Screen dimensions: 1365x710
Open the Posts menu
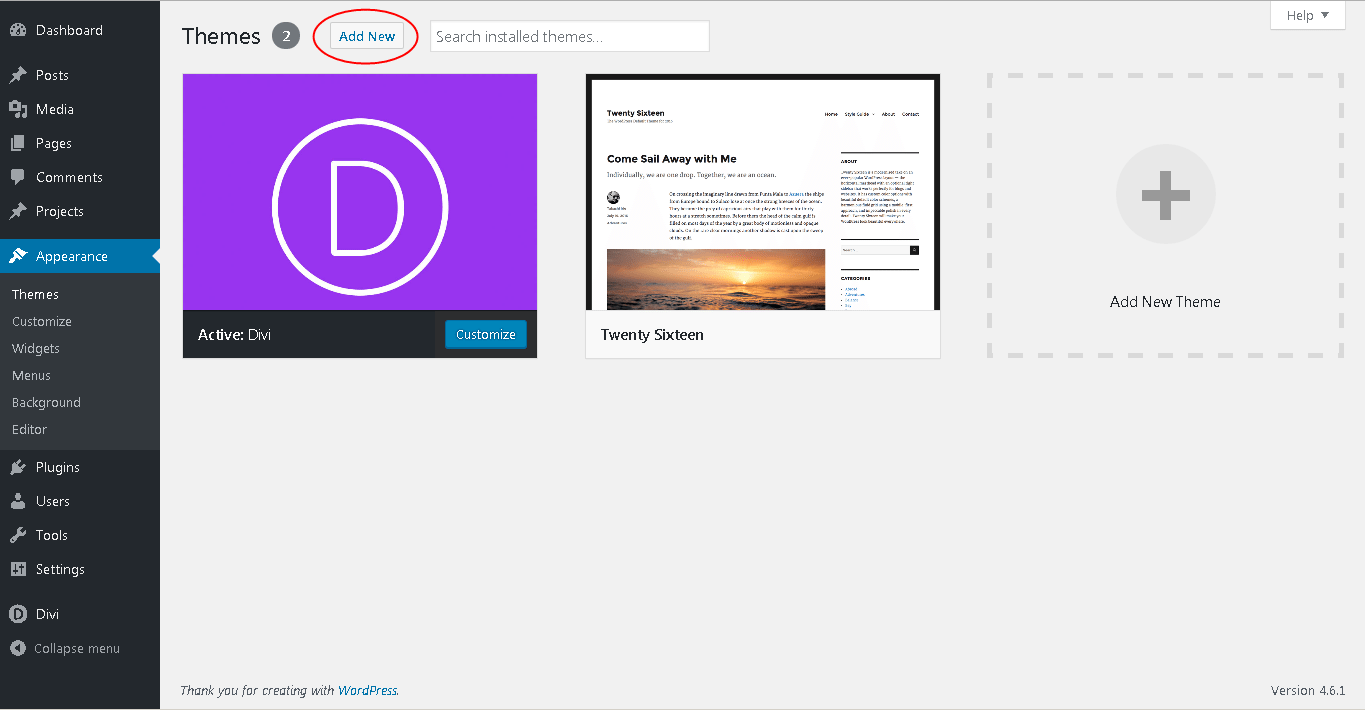coord(80,75)
